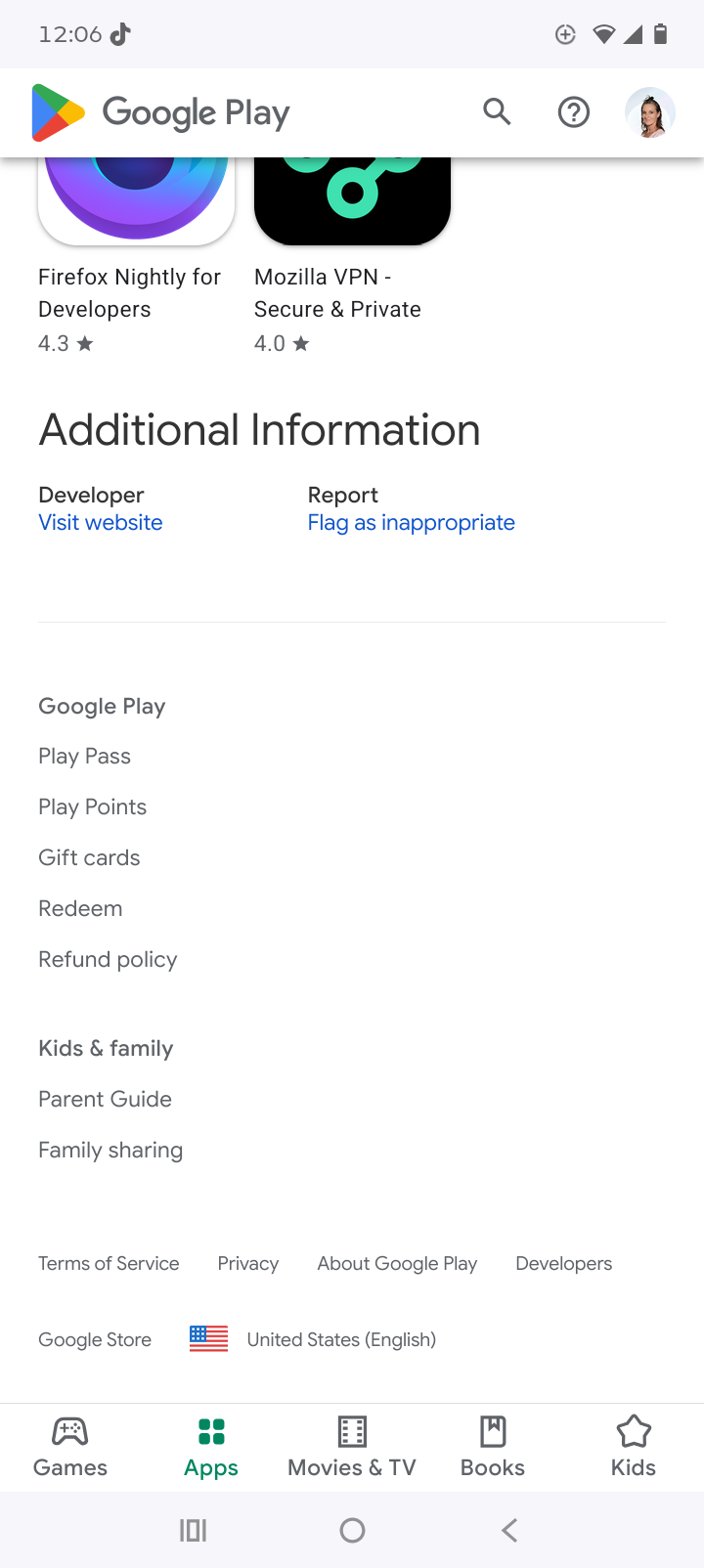Go to the Movies & TV tab
Image resolution: width=704 pixels, height=1568 pixels.
(352, 1448)
